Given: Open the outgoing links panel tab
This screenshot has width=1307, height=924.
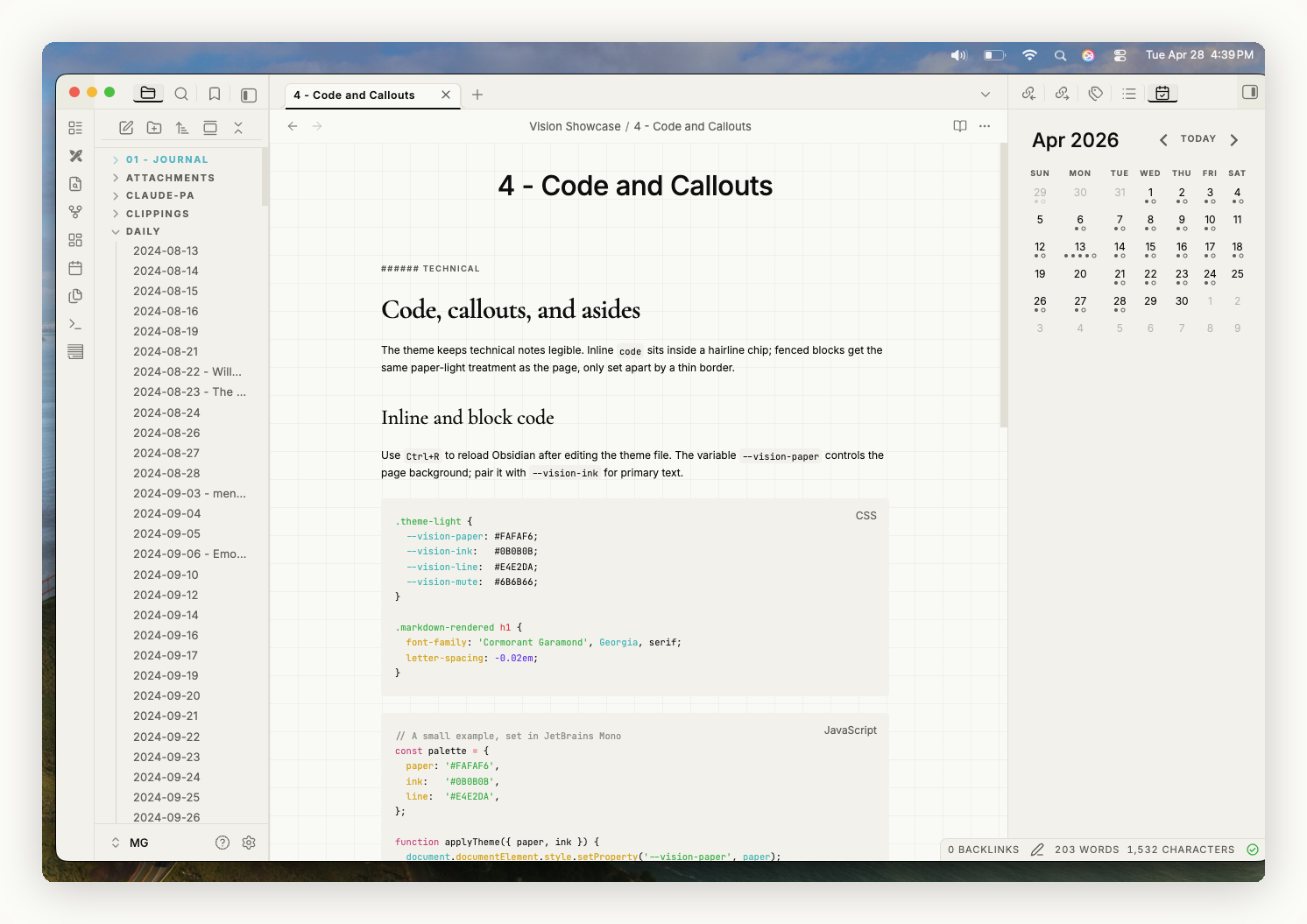Looking at the screenshot, I should (1063, 93).
